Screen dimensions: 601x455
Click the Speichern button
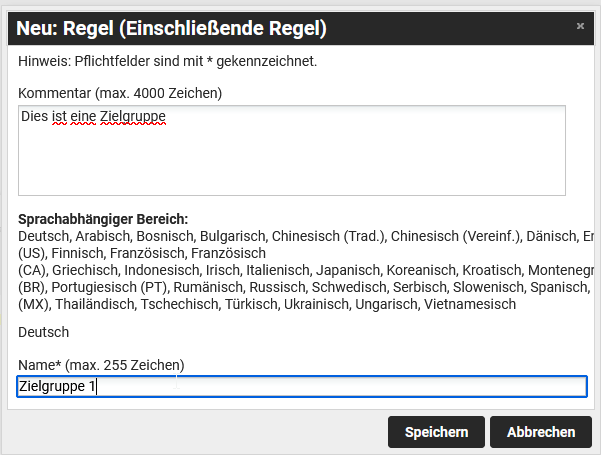(436, 432)
